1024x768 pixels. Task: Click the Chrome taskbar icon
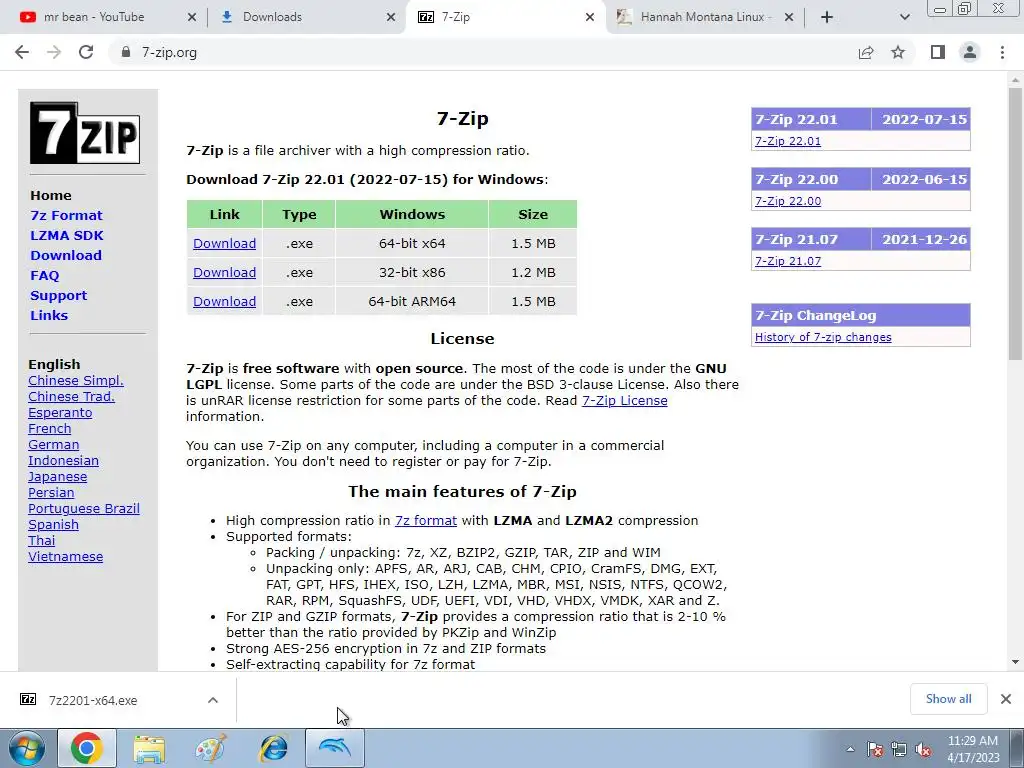(x=87, y=748)
